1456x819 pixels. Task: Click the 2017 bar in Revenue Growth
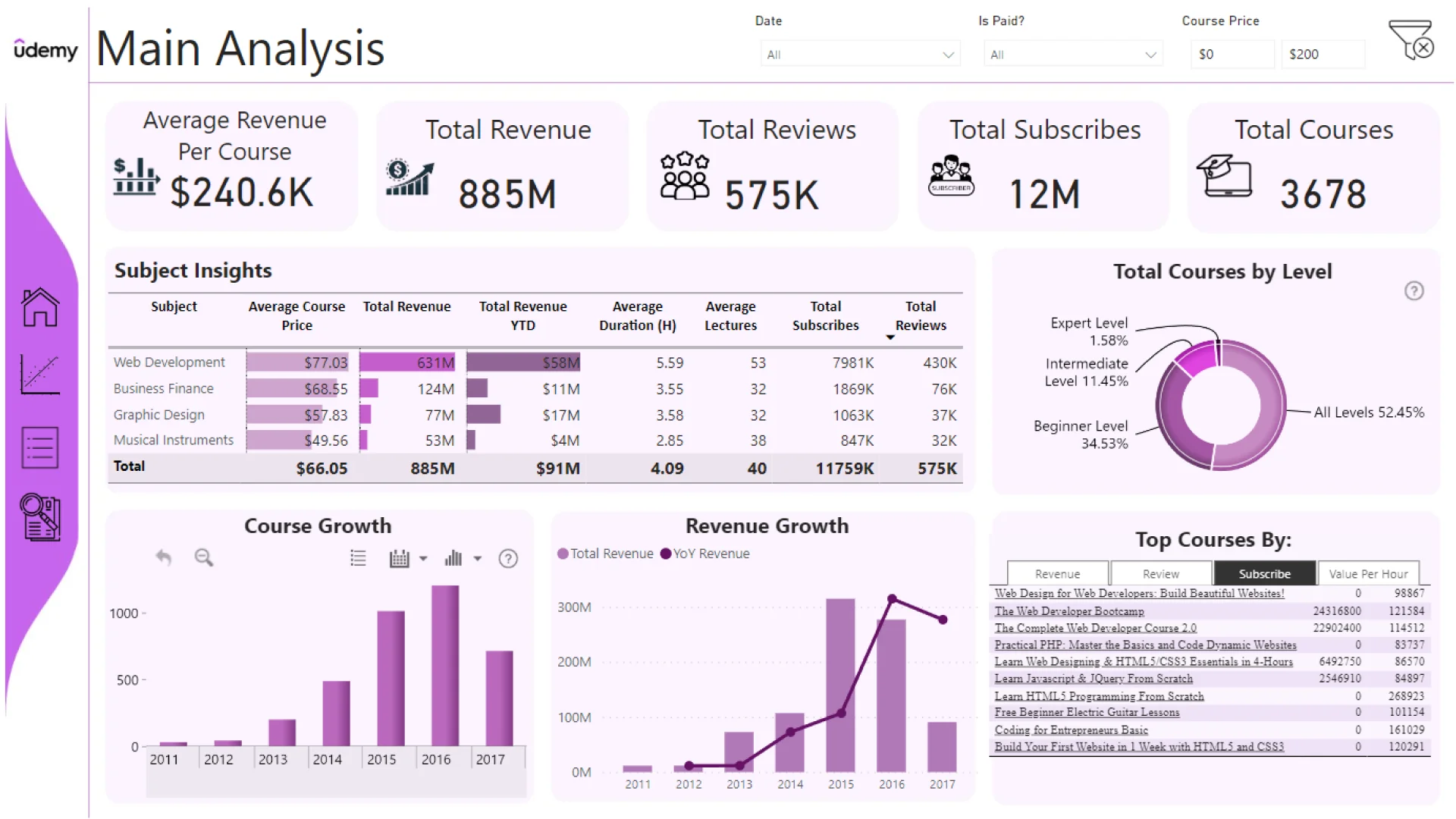click(942, 747)
